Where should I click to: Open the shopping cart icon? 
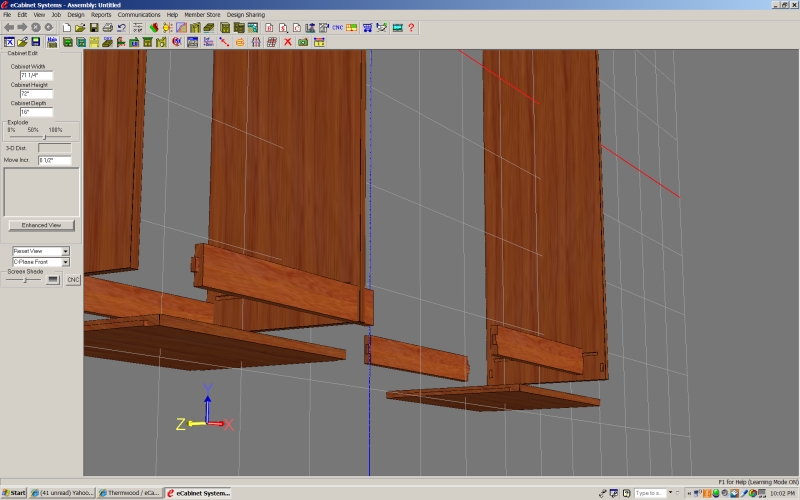tap(367, 28)
